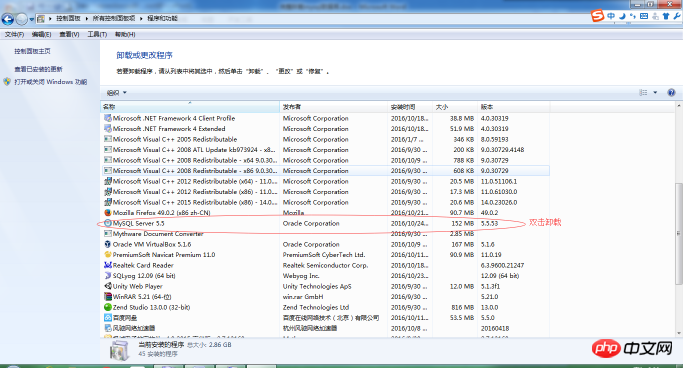
Task: Click the change view list icon
Action: coord(643,92)
